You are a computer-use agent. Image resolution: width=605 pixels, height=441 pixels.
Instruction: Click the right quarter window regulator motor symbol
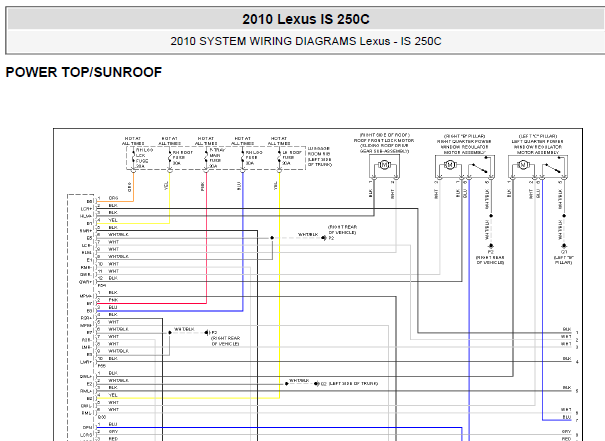(x=449, y=166)
